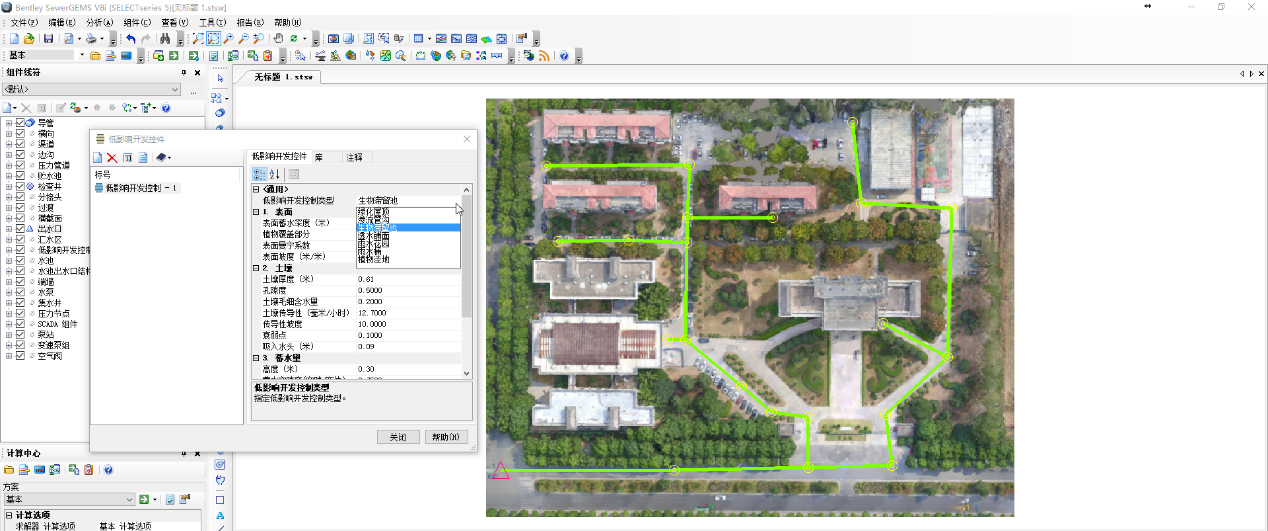Toggle the 压力节点 checkbox

(x=20, y=314)
